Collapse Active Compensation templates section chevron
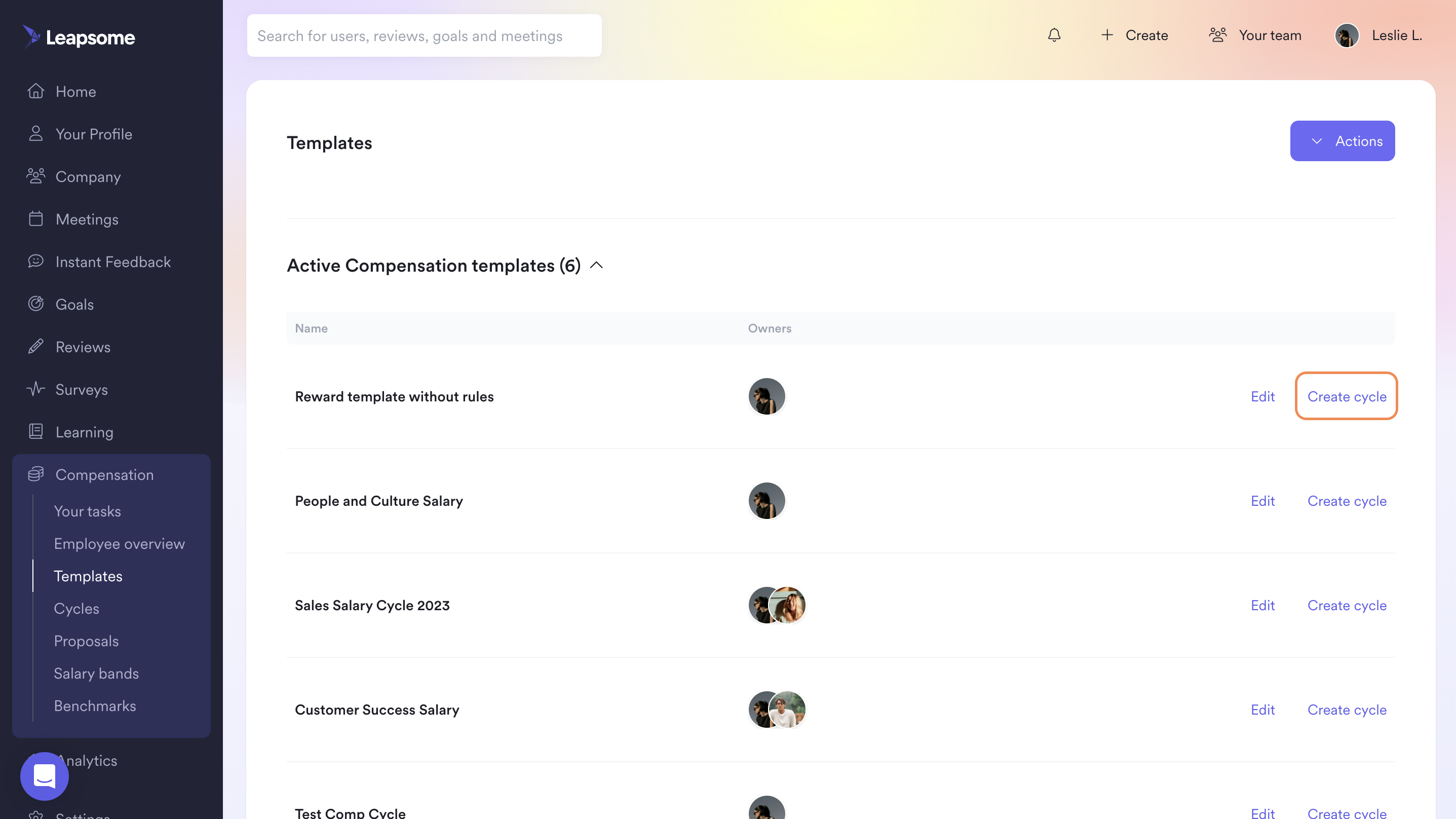The width and height of the screenshot is (1456, 819). coord(596,265)
